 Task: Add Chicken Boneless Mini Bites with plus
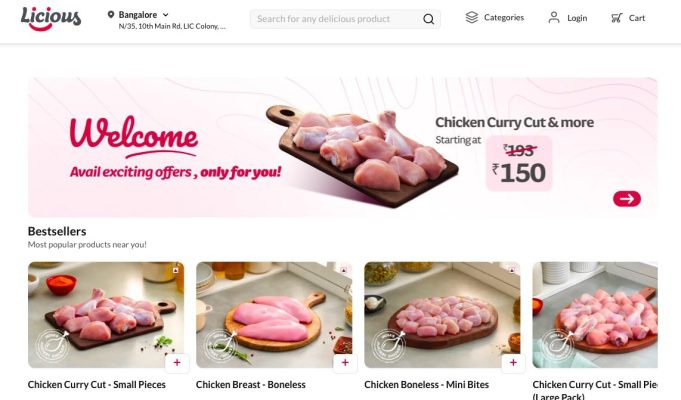click(513, 363)
